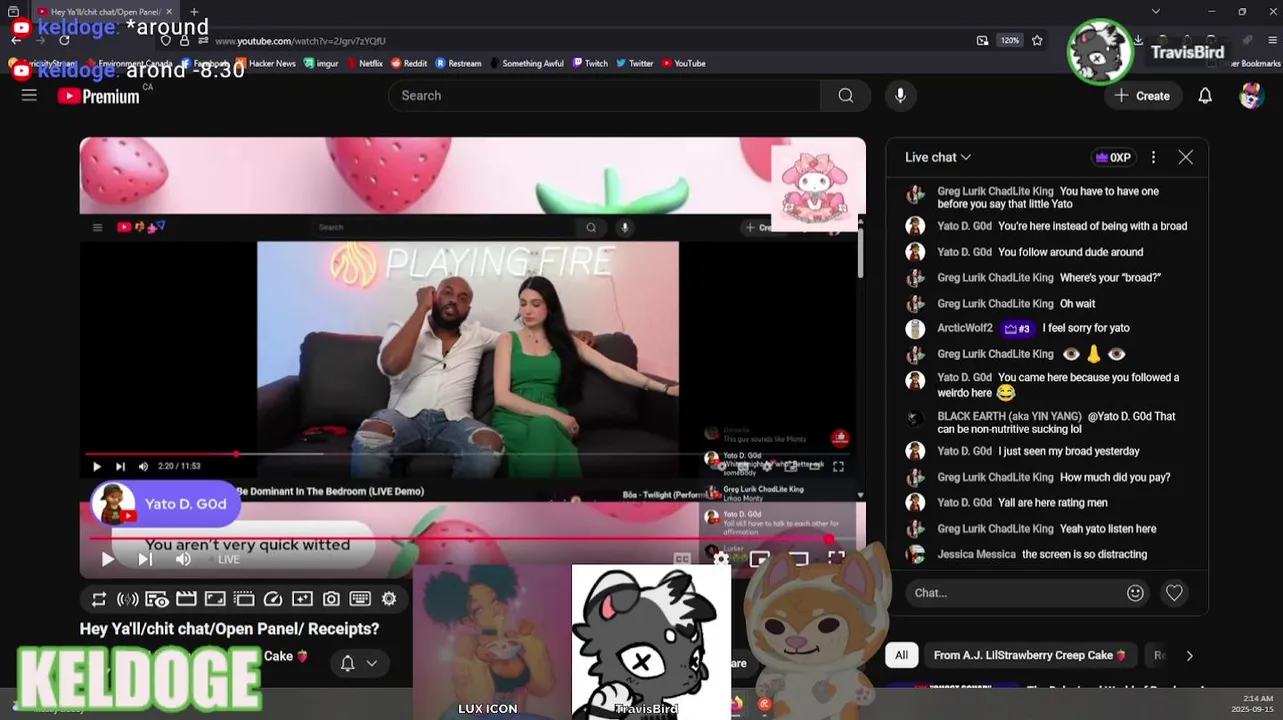Open the Reddit bookmark
Screen dimensions: 1283x720
click(409, 63)
